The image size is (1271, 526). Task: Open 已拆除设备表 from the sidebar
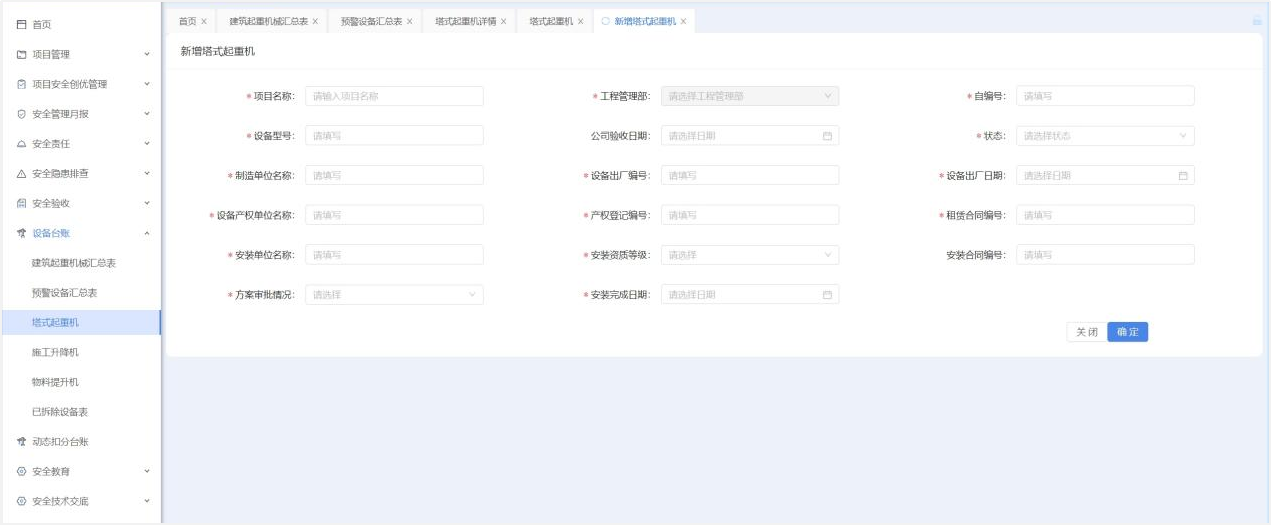[x=60, y=412]
